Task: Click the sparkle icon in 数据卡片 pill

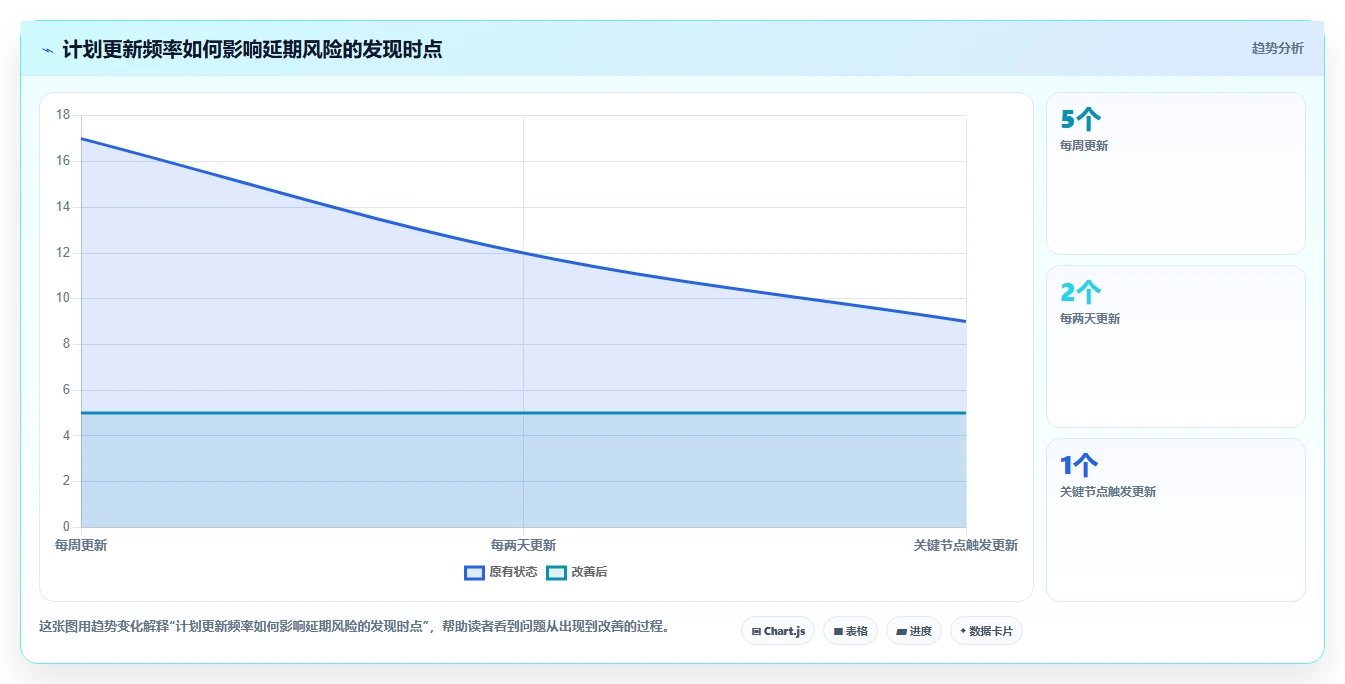Action: [963, 632]
